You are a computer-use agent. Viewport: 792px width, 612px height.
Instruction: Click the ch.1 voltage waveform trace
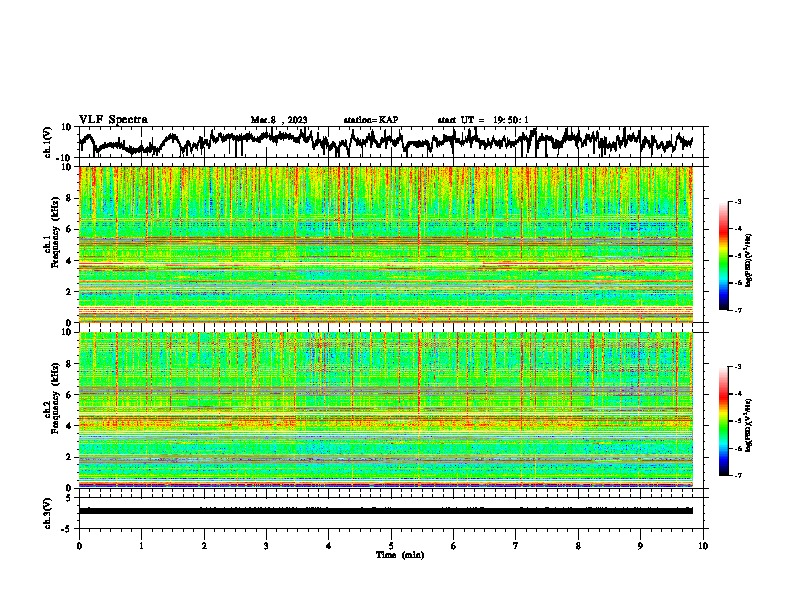pos(385,141)
